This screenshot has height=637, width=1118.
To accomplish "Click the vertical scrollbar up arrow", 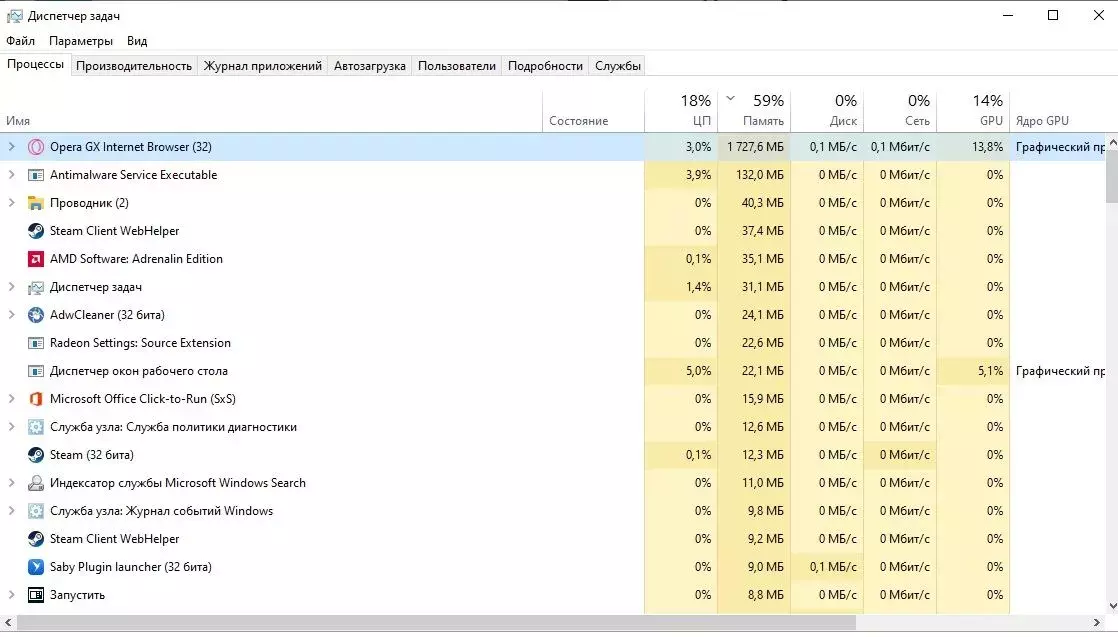I will pos(1112,141).
